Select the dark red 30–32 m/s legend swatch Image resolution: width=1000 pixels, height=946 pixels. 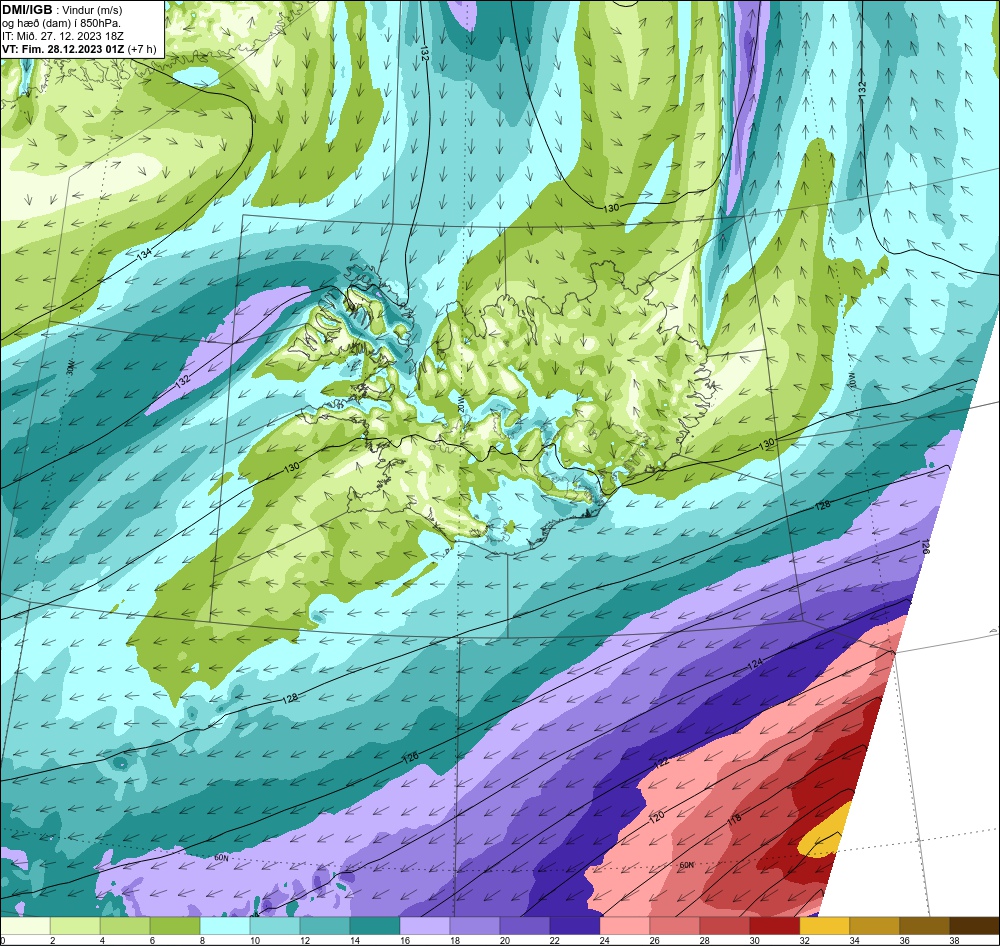(x=774, y=925)
